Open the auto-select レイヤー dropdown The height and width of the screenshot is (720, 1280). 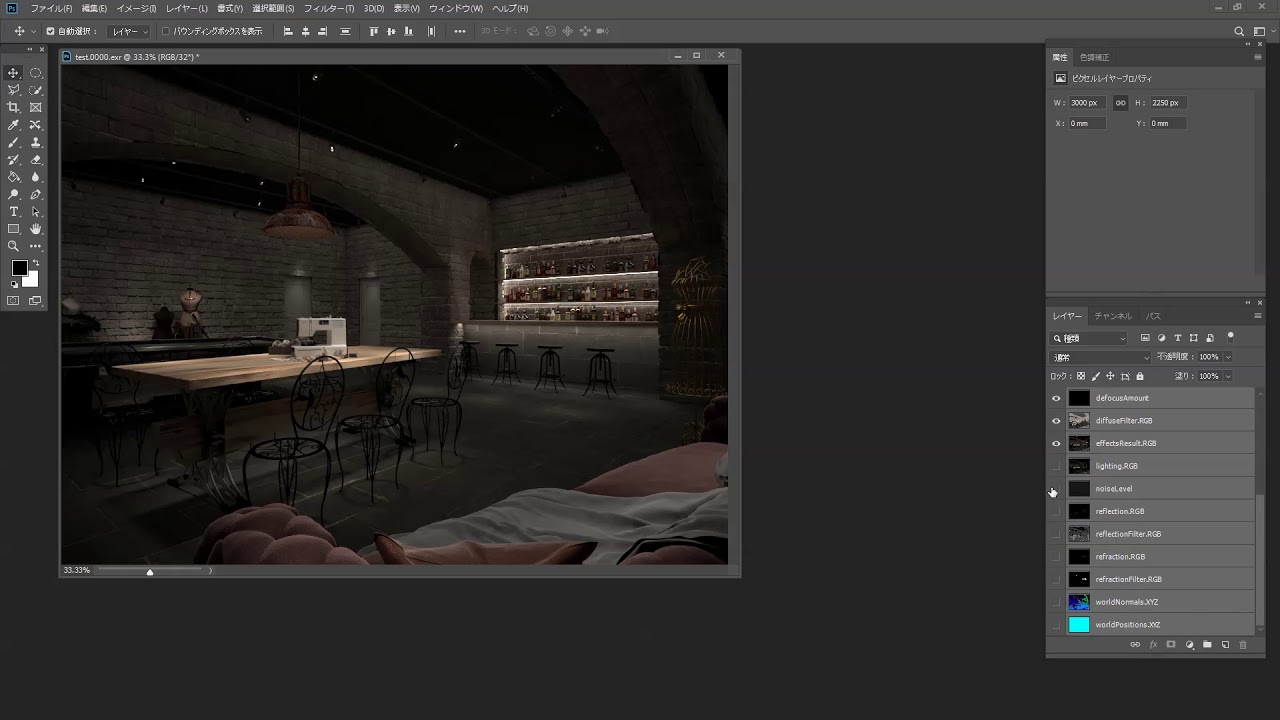point(130,31)
